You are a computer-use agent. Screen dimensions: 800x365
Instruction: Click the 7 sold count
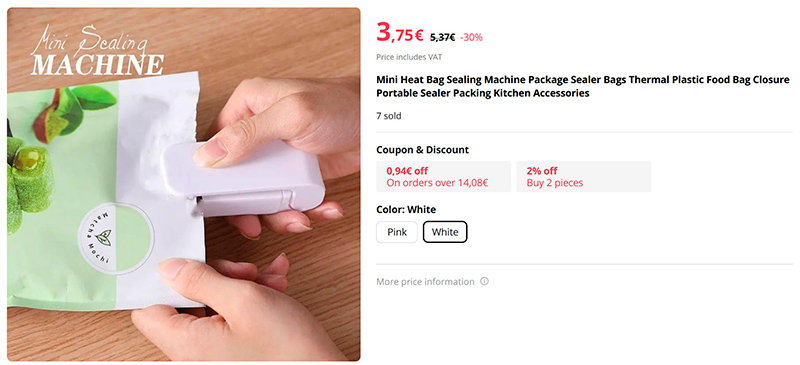pyautogui.click(x=389, y=116)
